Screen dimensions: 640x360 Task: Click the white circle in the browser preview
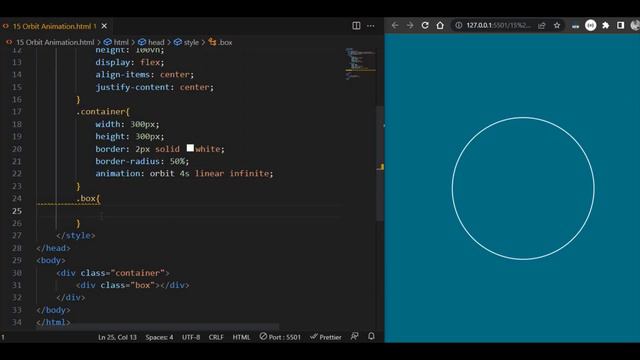click(523, 188)
